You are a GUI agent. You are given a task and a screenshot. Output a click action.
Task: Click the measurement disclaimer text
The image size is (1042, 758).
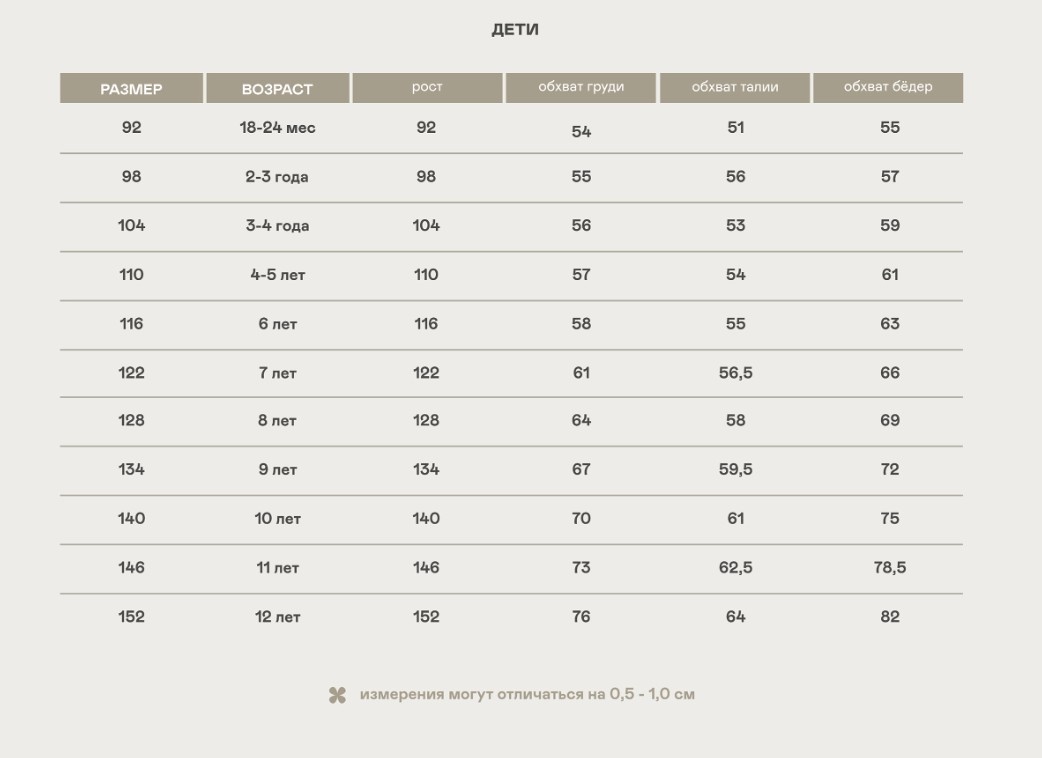[527, 694]
